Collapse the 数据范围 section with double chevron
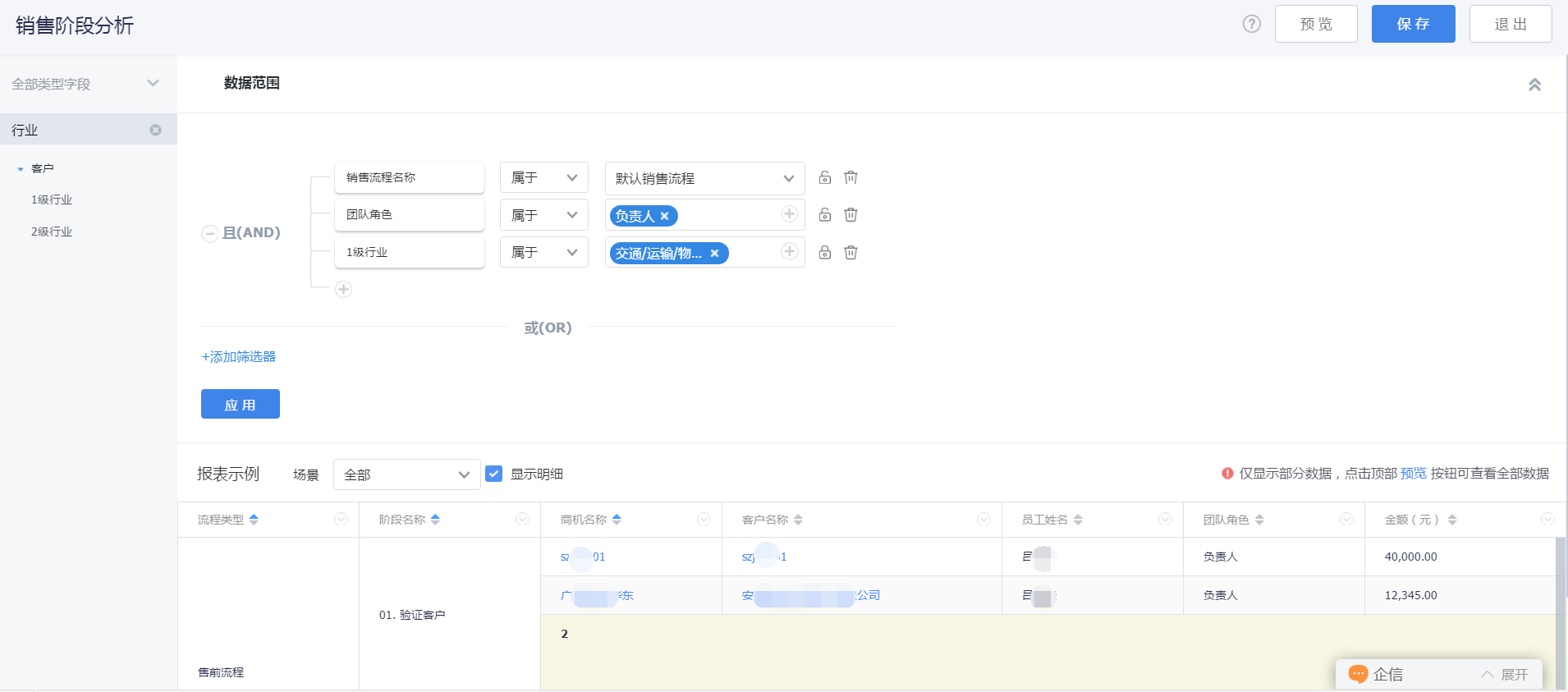This screenshot has width=1568, height=692. 1534,85
